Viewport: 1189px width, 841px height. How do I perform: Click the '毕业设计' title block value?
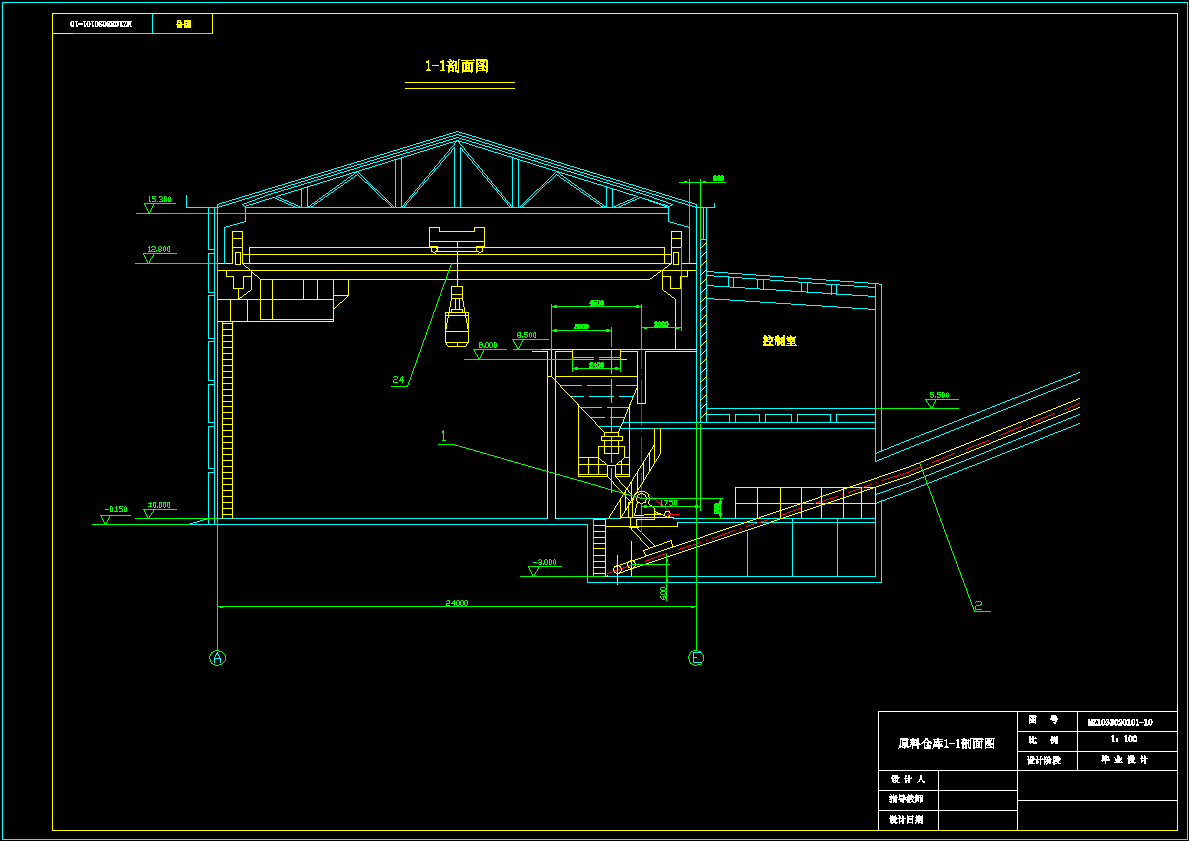click(1125, 760)
